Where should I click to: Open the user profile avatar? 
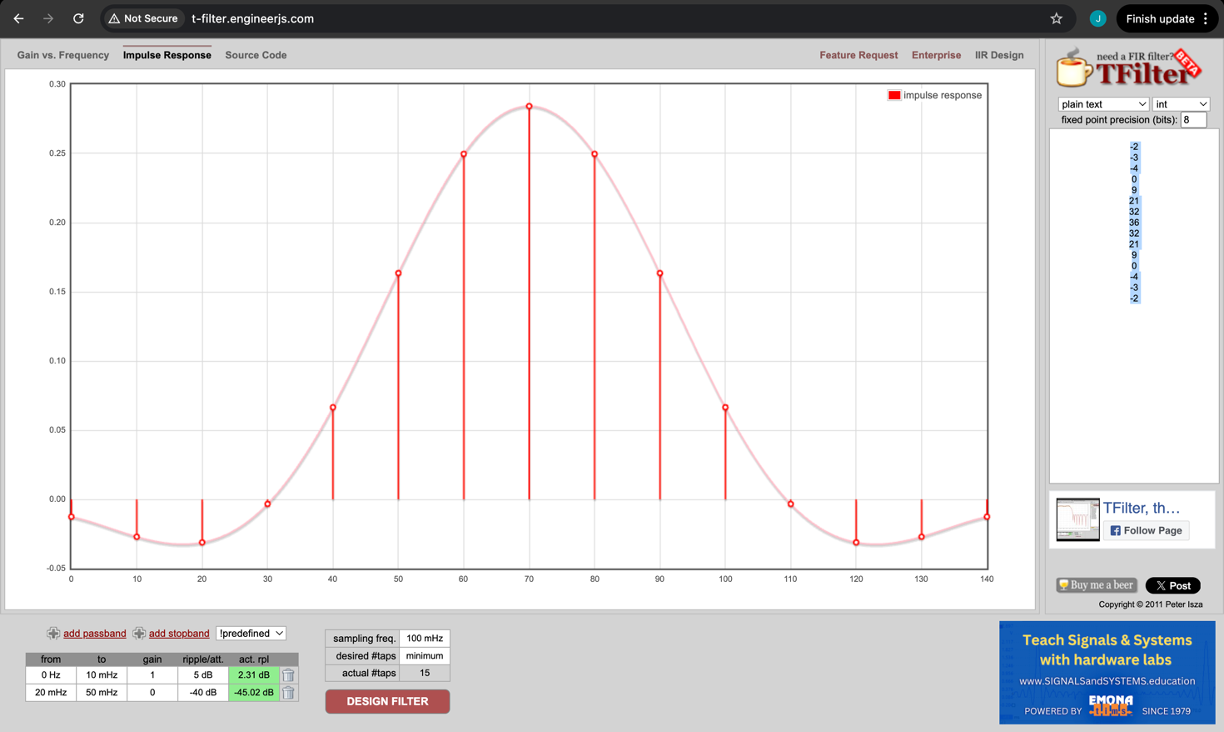coord(1097,19)
